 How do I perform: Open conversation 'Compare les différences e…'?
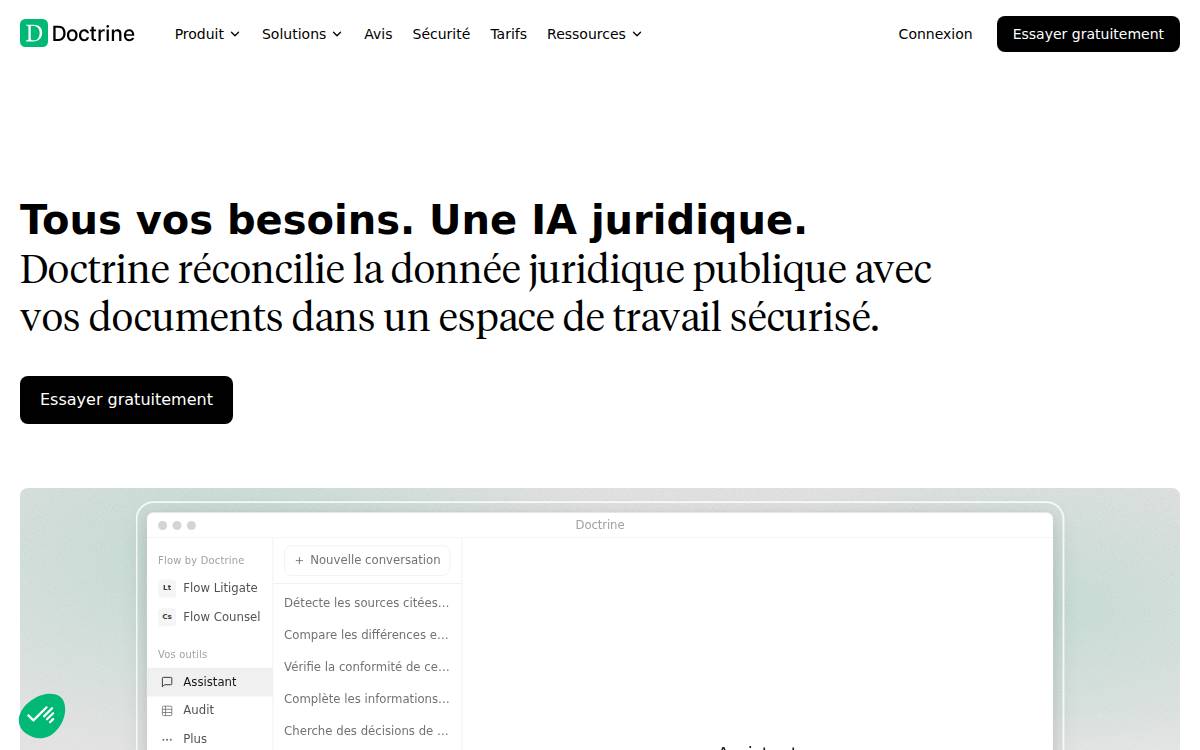coord(367,635)
